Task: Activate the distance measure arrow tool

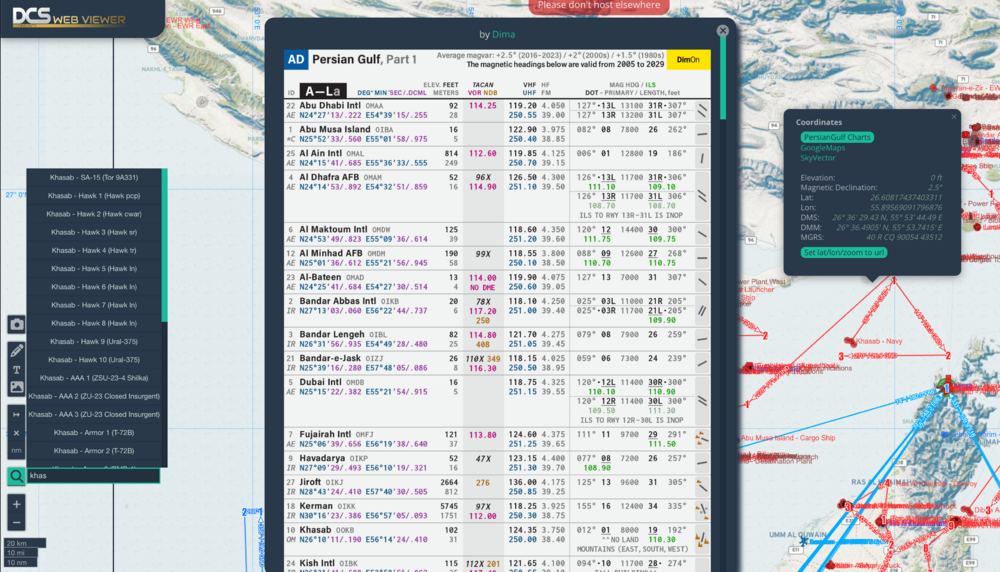Action: point(17,414)
